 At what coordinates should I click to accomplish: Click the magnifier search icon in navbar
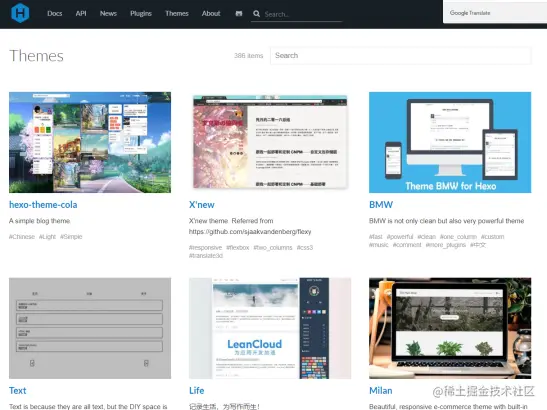[x=256, y=14]
